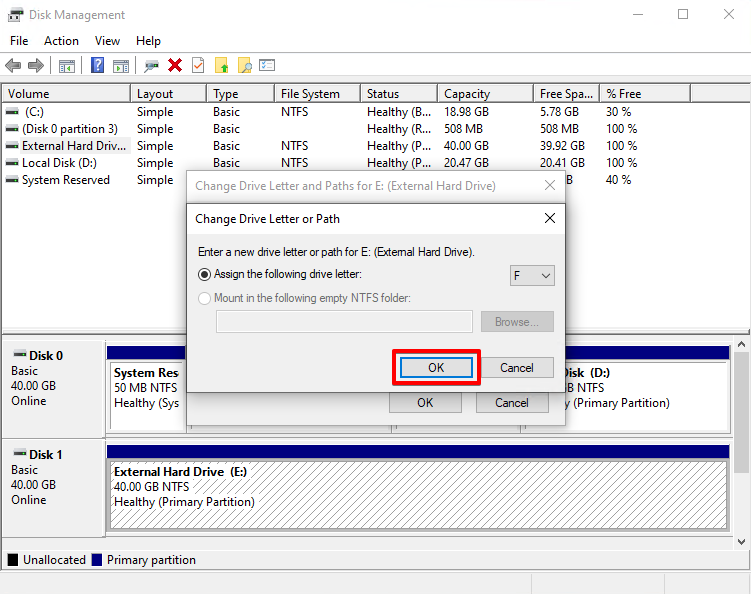Image resolution: width=751 pixels, height=594 pixels.
Task: Sort by the Capacity column header
Action: point(486,93)
